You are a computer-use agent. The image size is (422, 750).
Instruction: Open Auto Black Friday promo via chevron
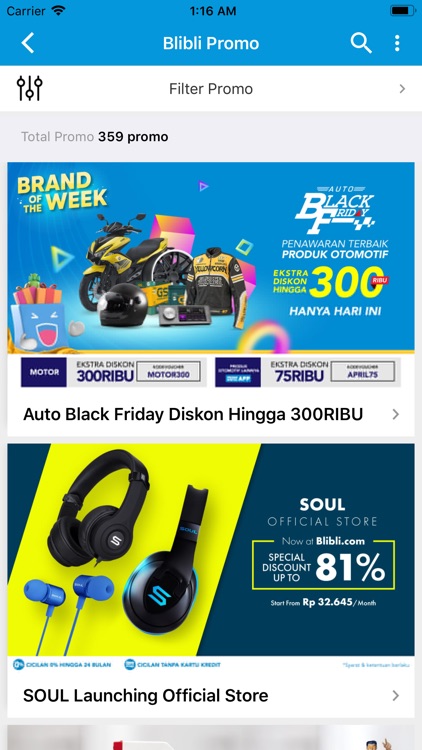(396, 414)
